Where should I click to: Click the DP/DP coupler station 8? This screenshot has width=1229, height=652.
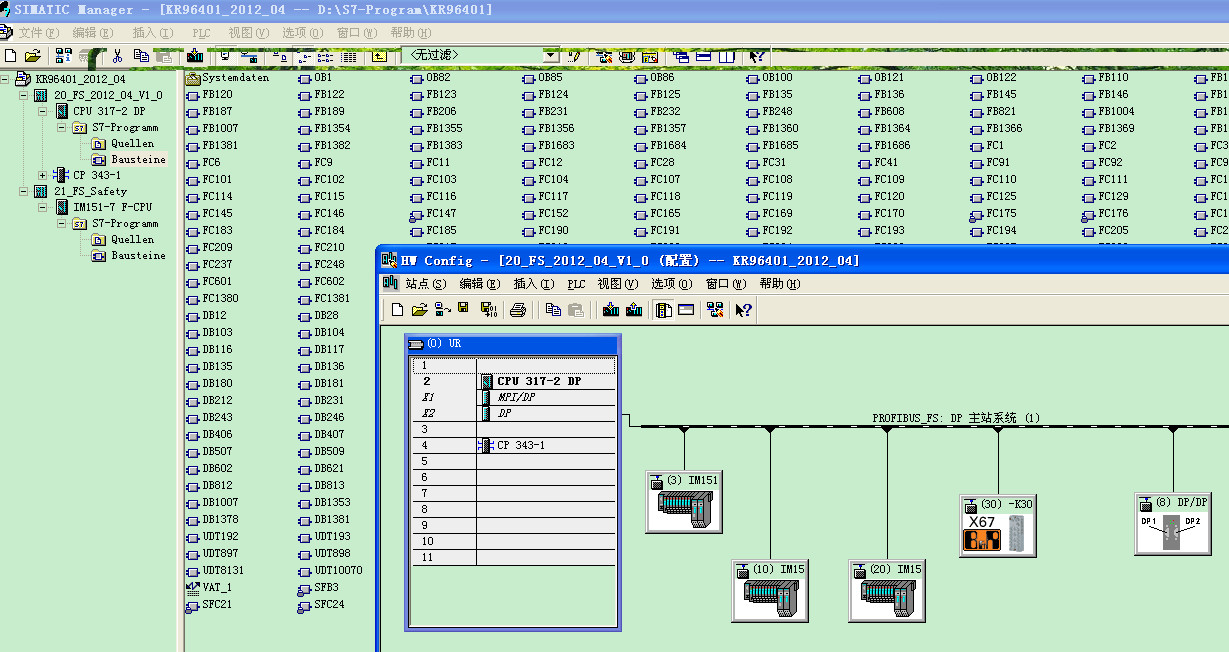click(1172, 524)
